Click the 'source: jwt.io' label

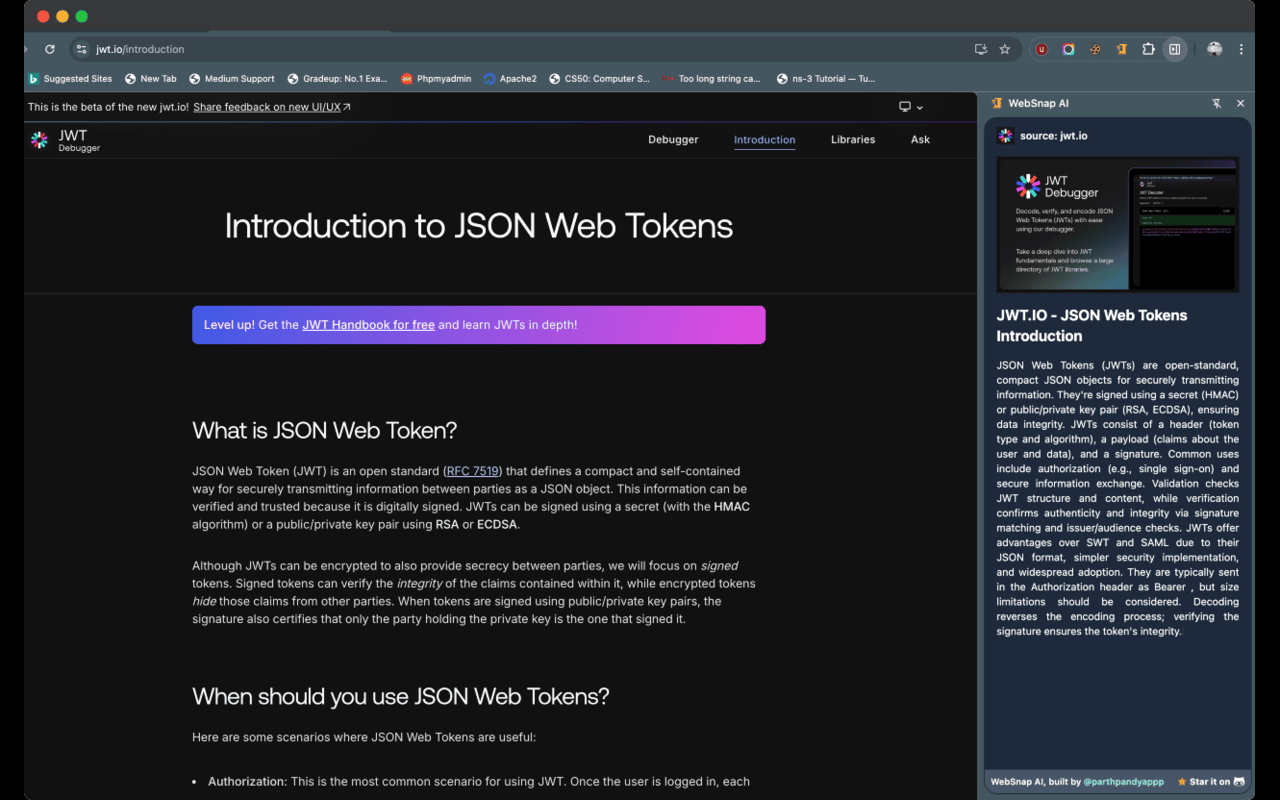(x=1053, y=136)
